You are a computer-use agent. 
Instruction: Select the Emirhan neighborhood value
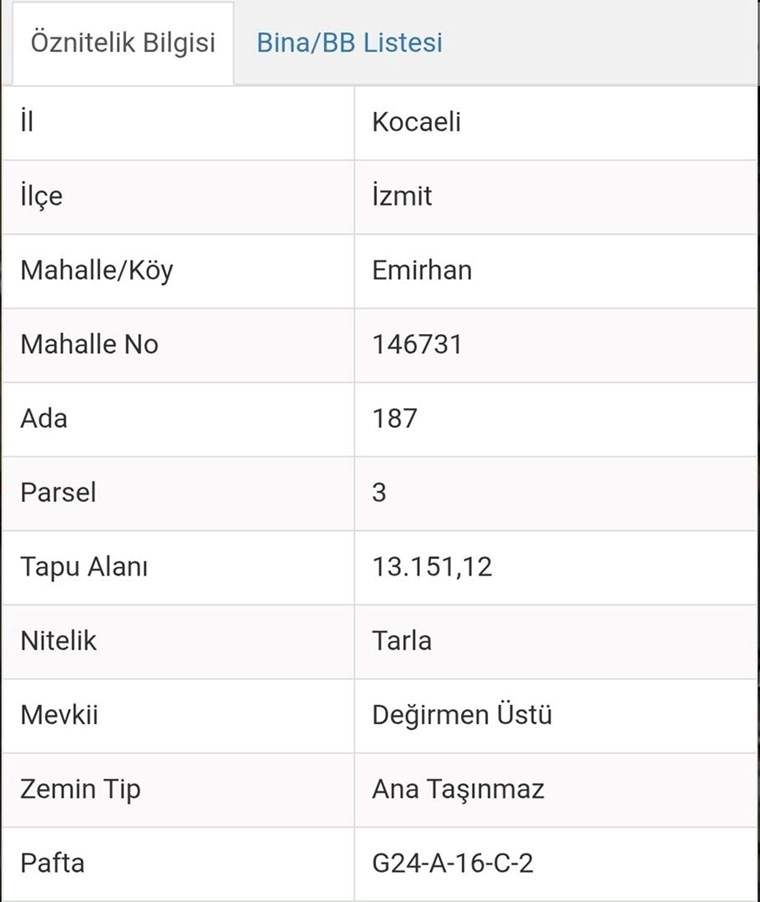422,270
